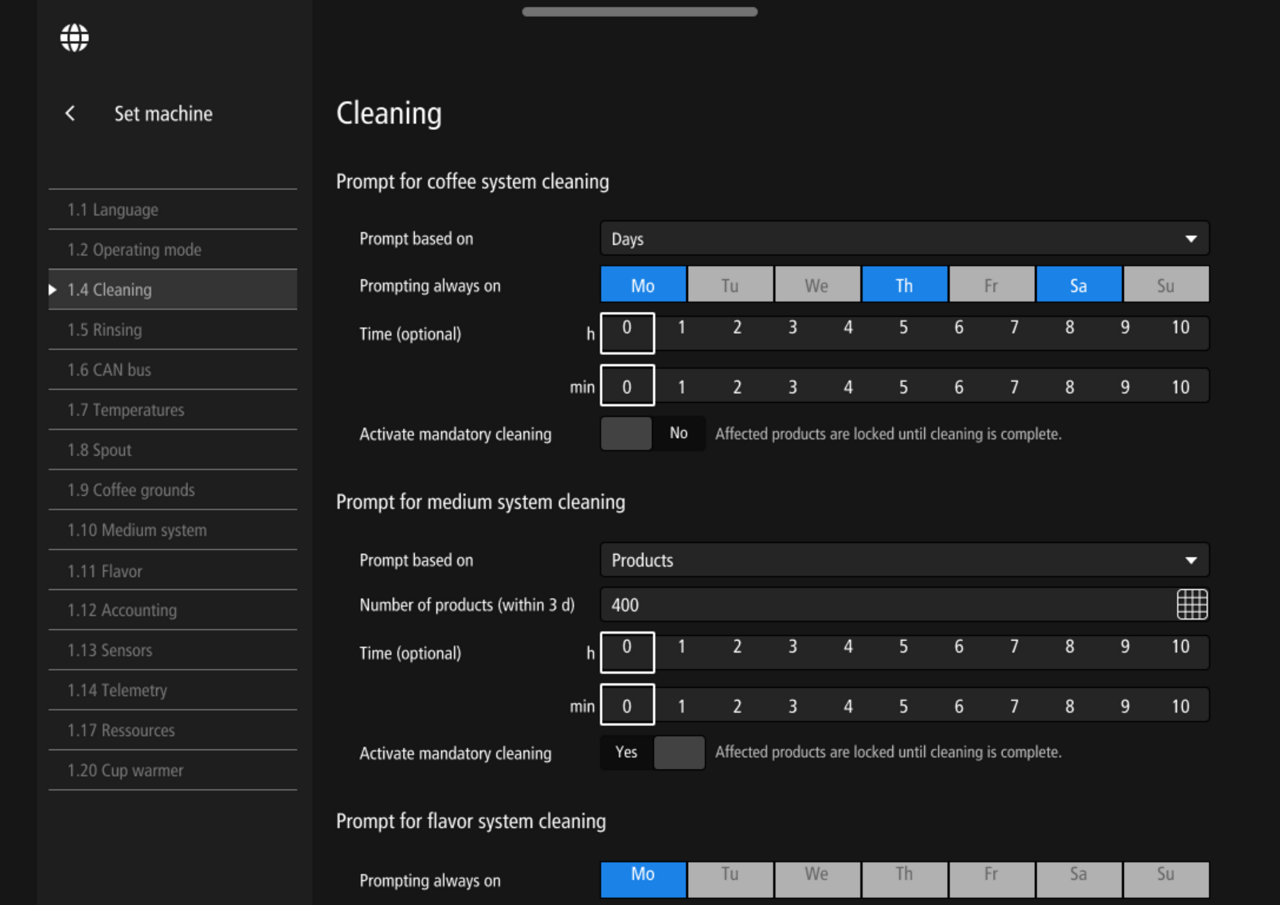Screen dimensions: 1280x905
Task: Click the globe language icon
Action: coord(74,38)
